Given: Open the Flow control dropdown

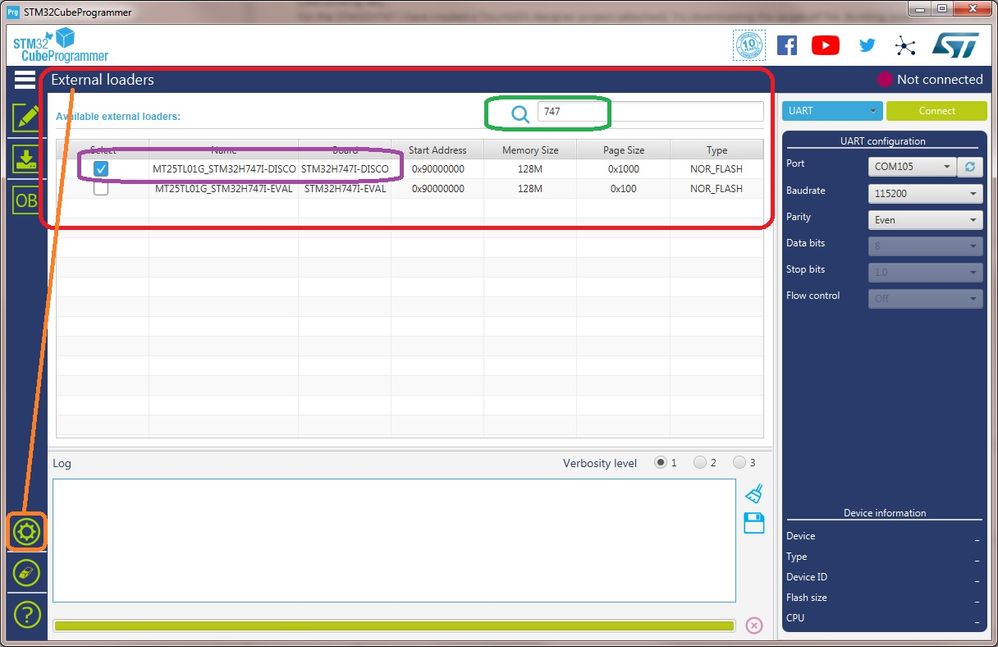Looking at the screenshot, I should tap(925, 298).
